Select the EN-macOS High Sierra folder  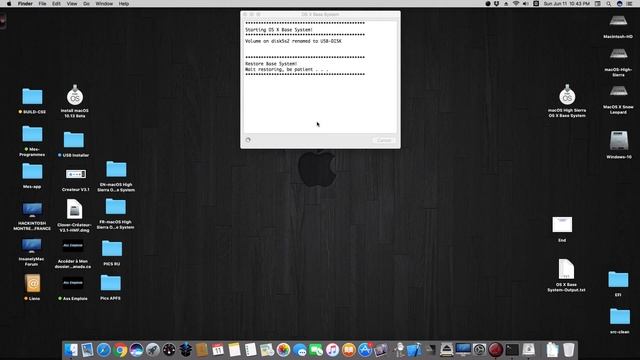point(116,169)
